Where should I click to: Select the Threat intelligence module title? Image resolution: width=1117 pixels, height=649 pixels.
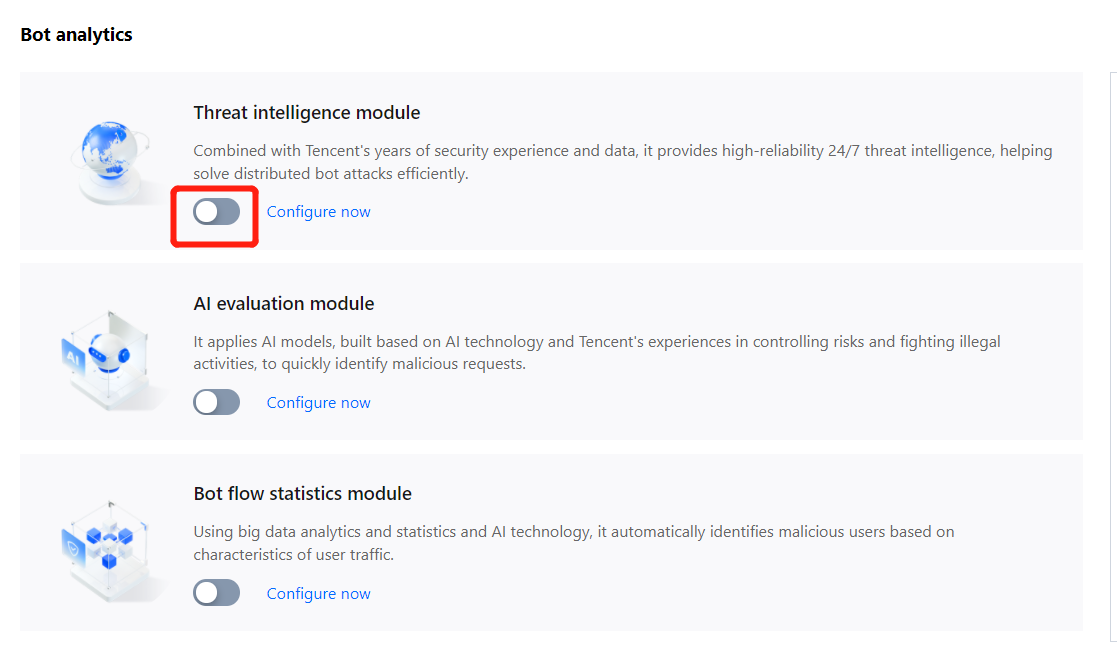click(306, 113)
